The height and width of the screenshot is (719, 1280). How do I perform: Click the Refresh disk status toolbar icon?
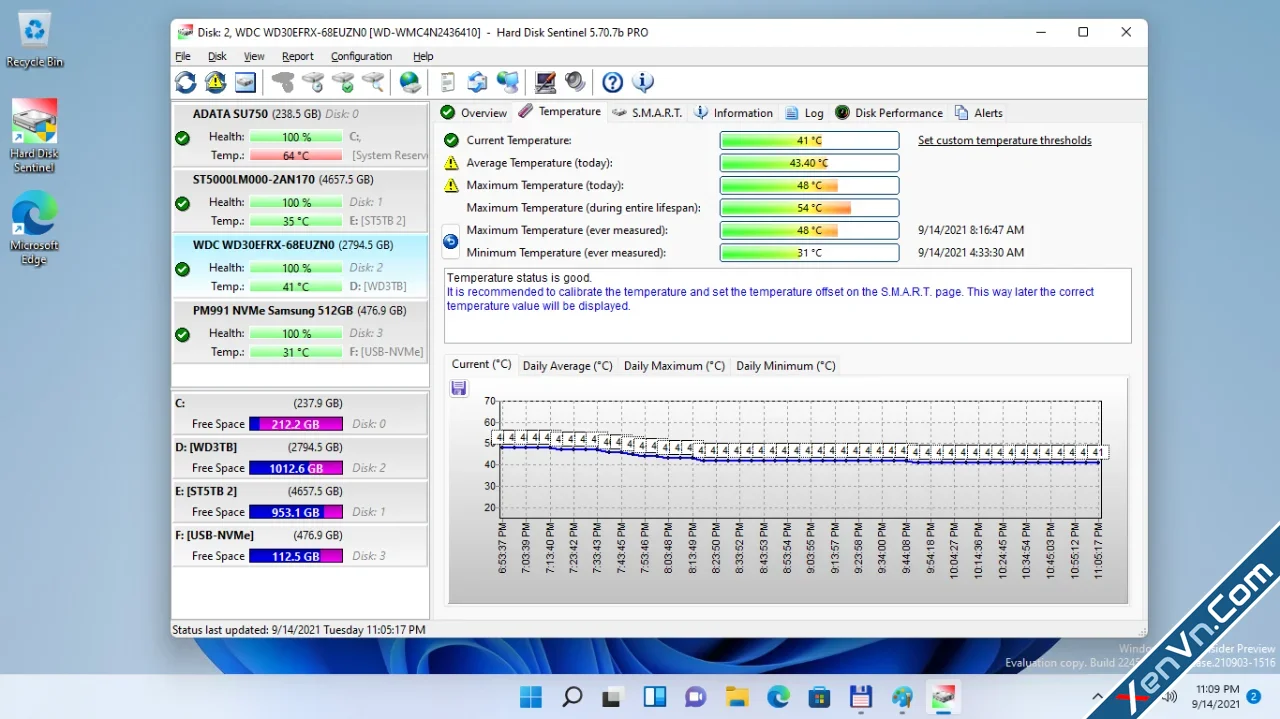click(186, 82)
